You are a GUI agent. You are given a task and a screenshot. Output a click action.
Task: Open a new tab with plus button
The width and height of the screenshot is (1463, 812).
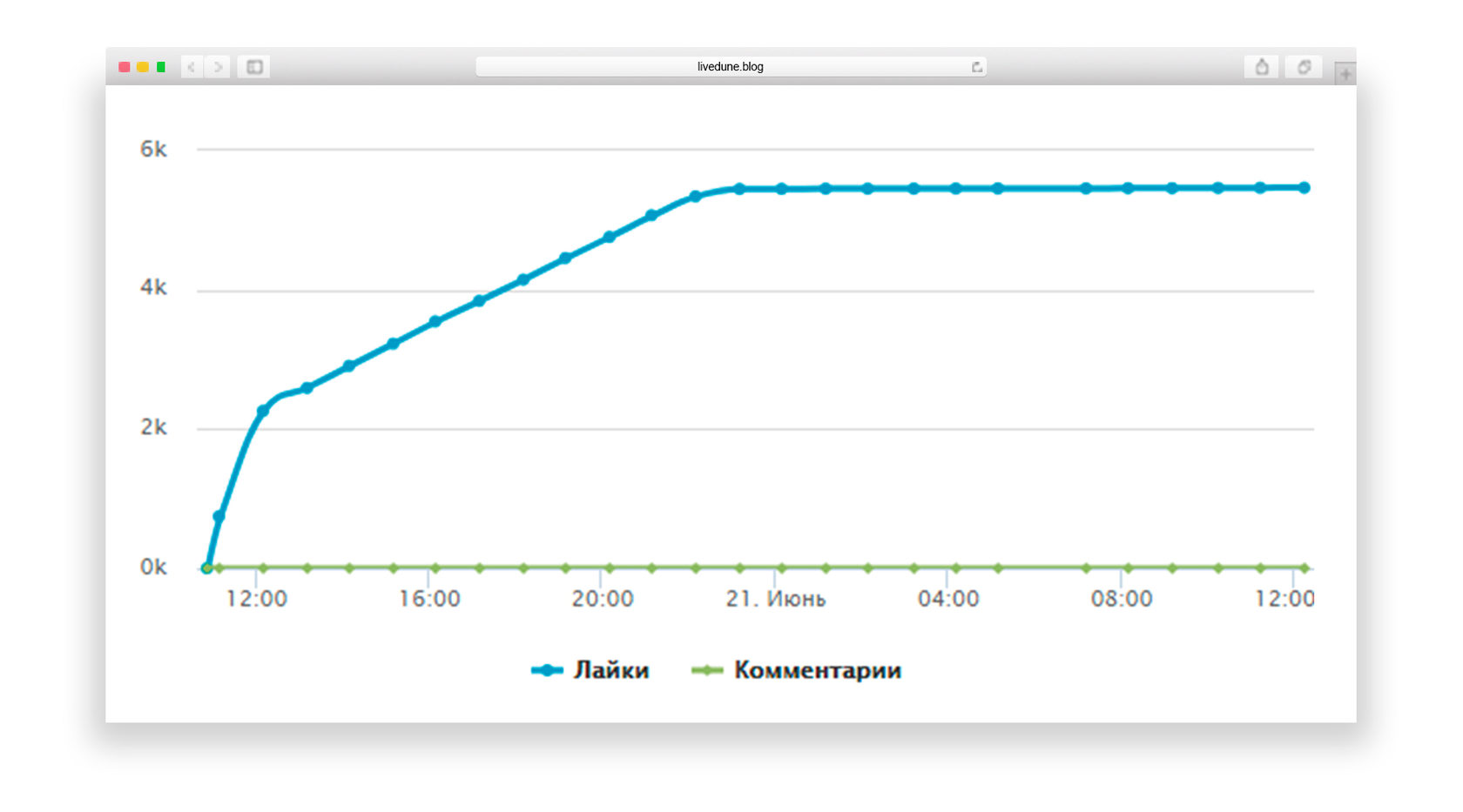[1345, 75]
